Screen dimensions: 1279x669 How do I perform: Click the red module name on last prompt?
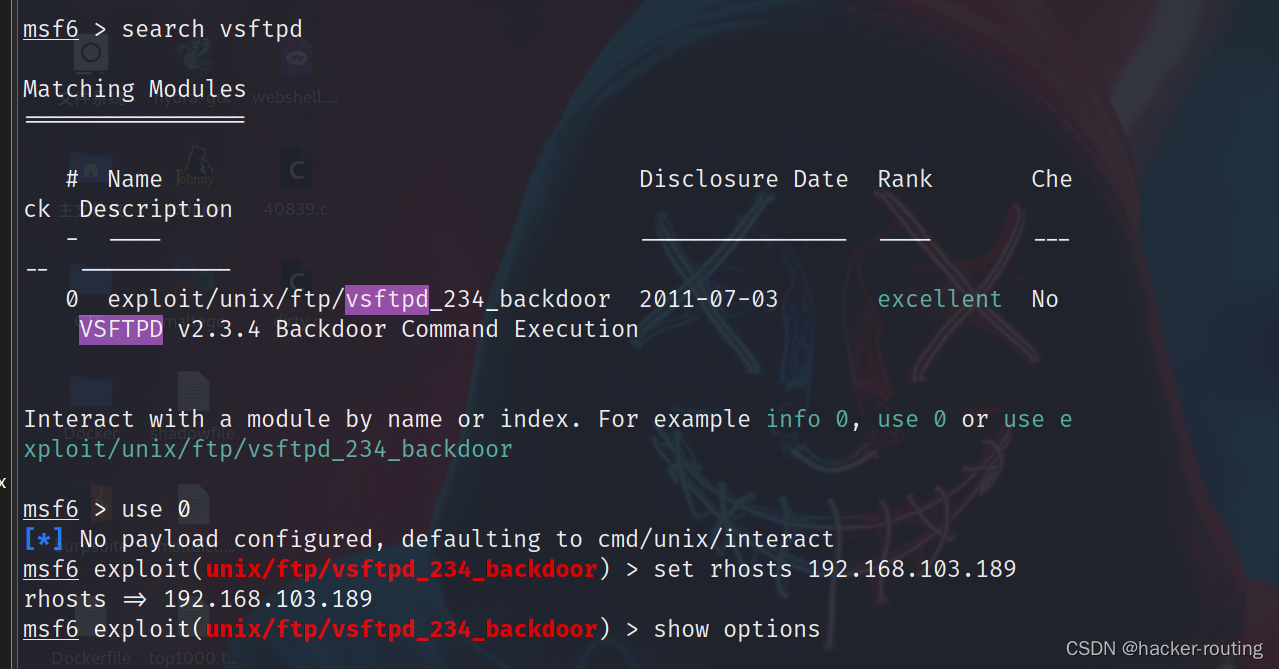tap(401, 629)
